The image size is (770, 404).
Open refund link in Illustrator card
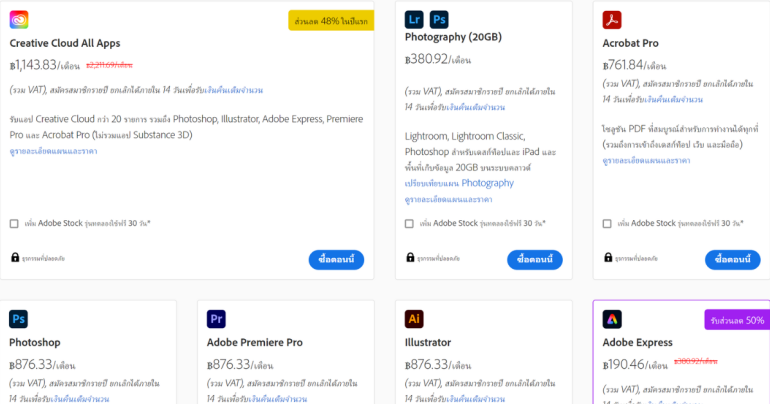tap(475, 399)
